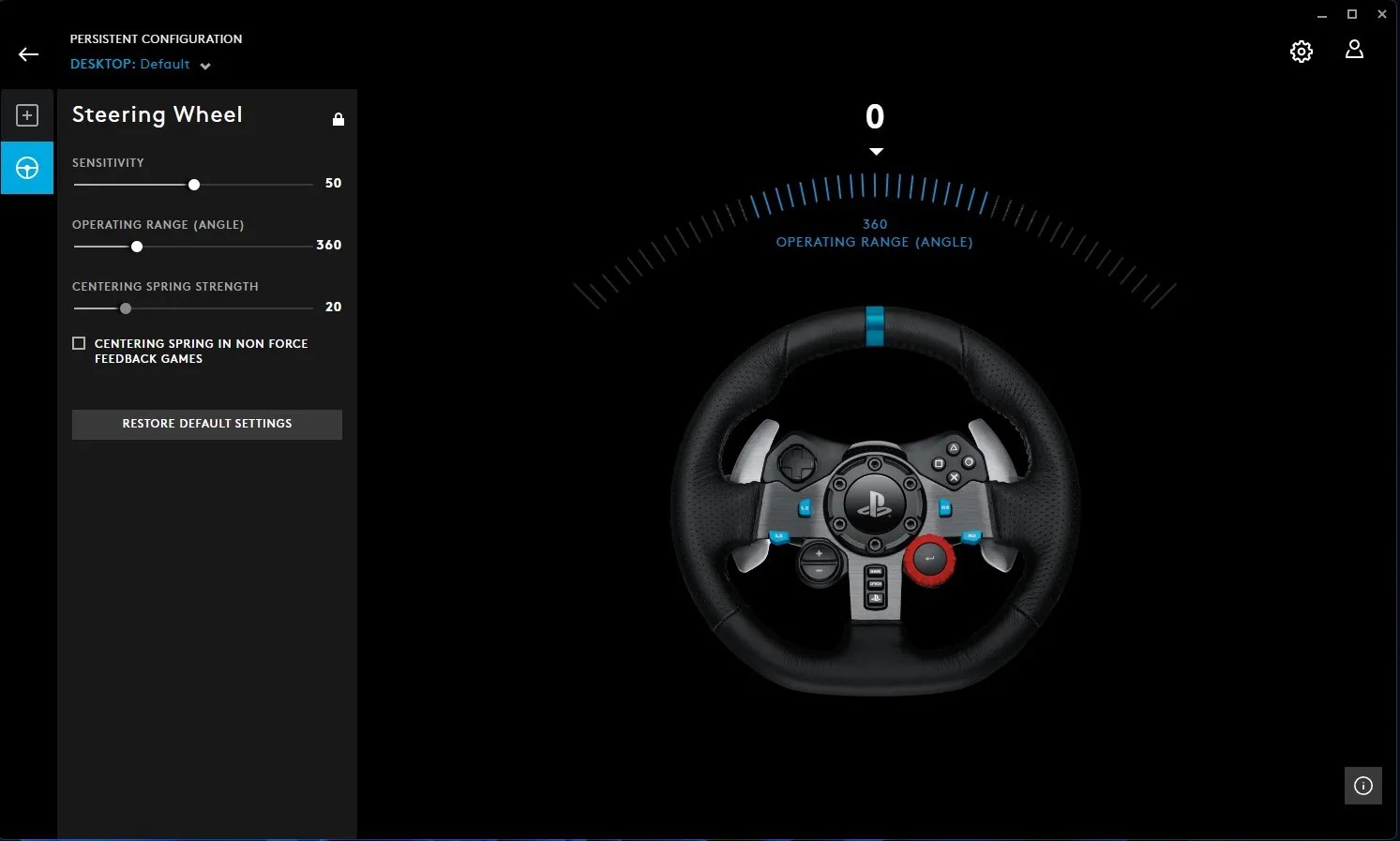Click the PERSISTENT CONFIGURATION header text
1400x841 pixels.
point(156,38)
